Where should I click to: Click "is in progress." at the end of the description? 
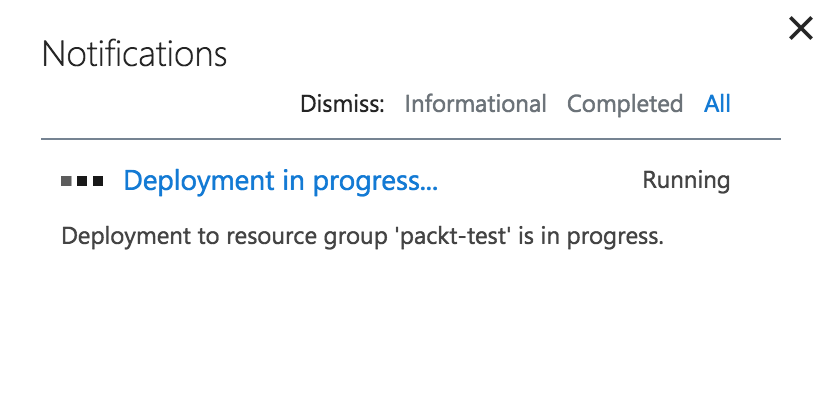pos(591,236)
